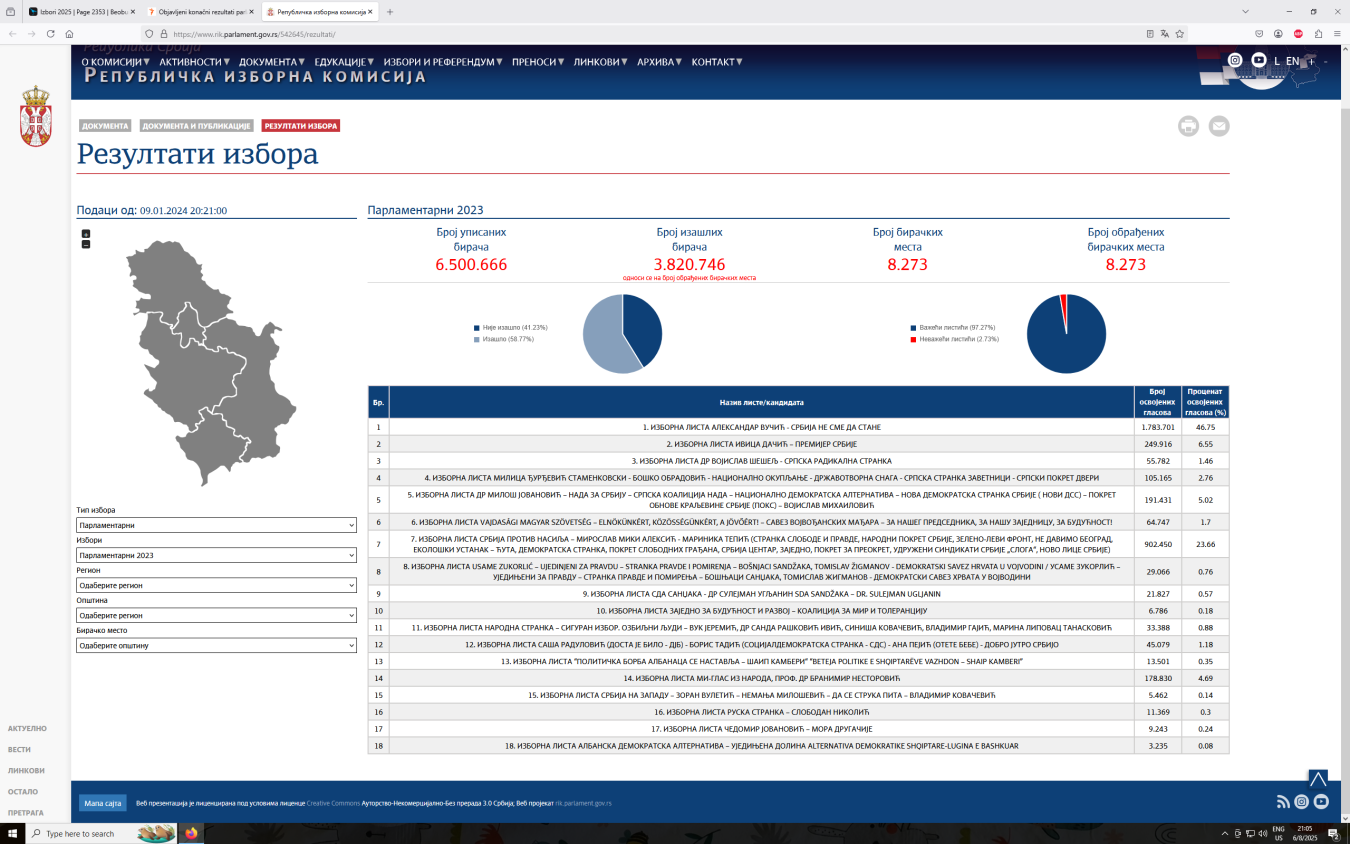Click the turnout pie chart
The image size is (1350, 844).
622,334
